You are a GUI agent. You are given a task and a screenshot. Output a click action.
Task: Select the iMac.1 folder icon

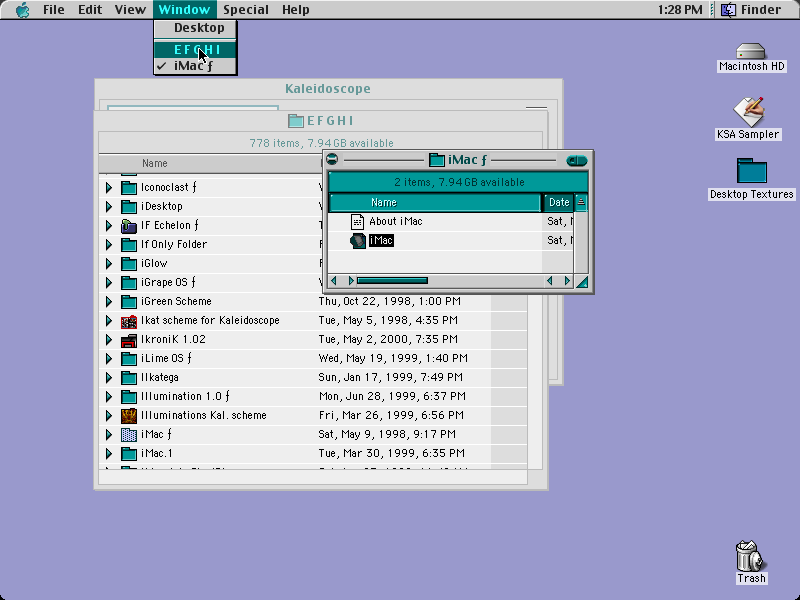(129, 454)
